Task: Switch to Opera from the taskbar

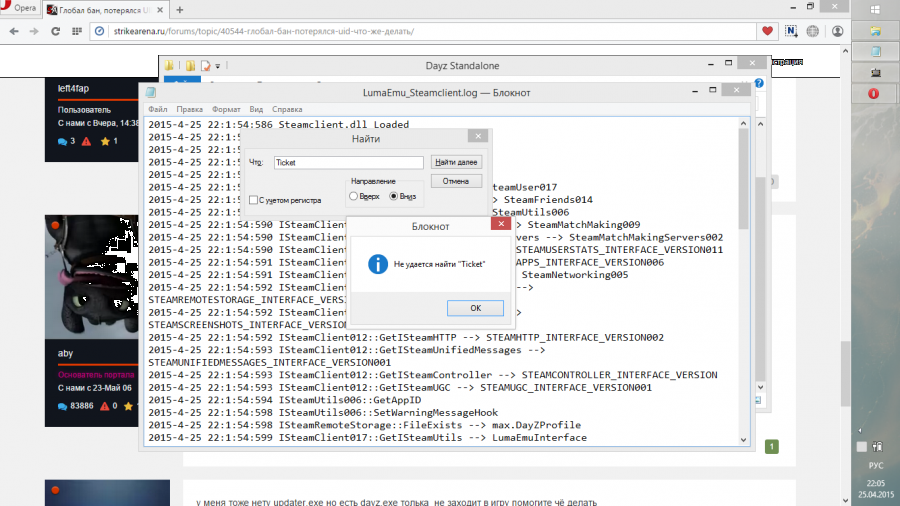Action: (x=874, y=94)
